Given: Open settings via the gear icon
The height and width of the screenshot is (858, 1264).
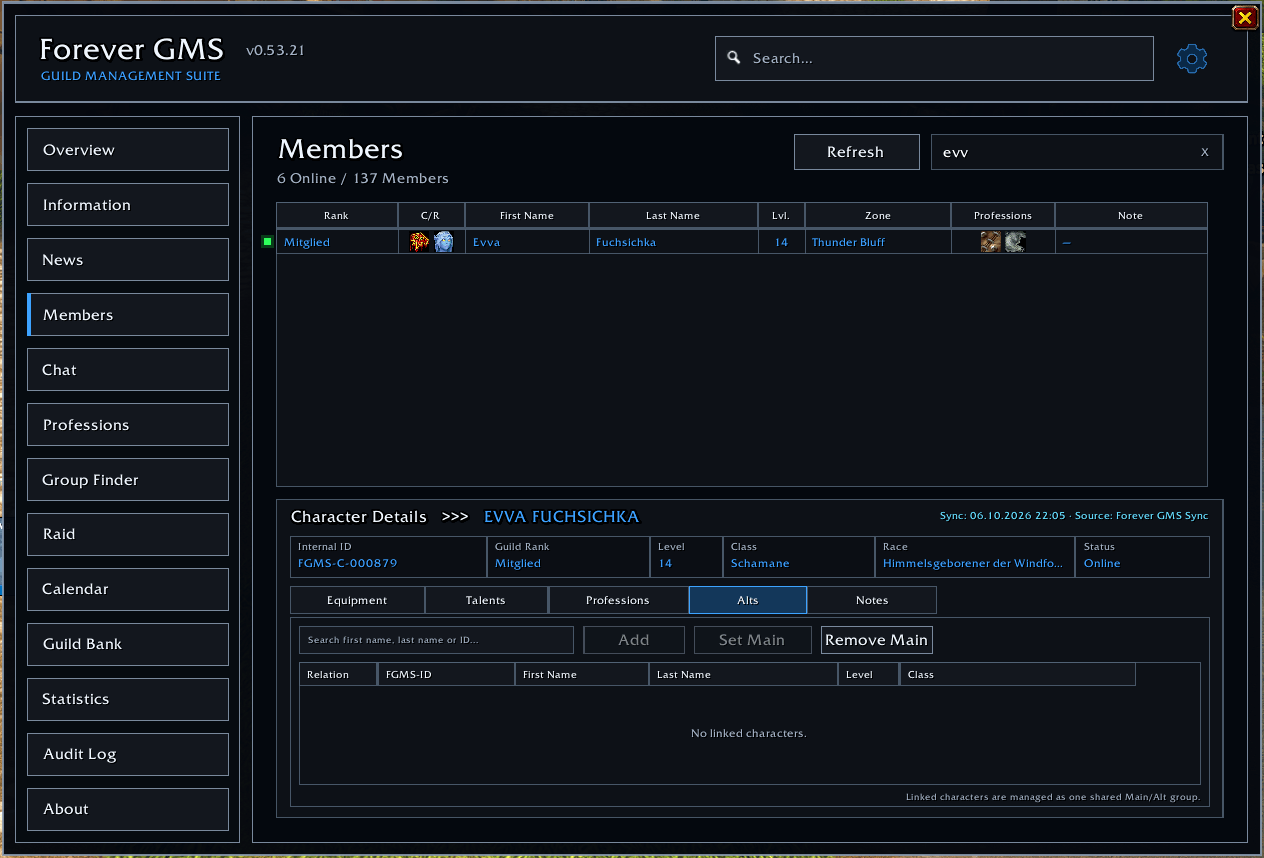Looking at the screenshot, I should coord(1192,59).
